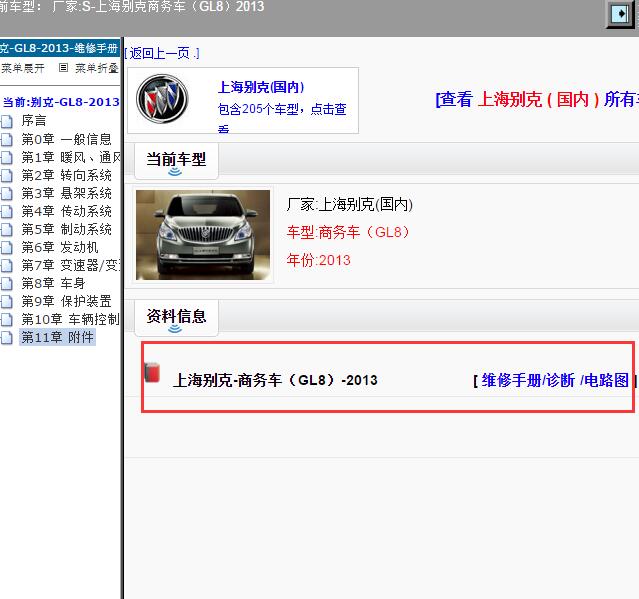Open 第0章 一般信息 chapter
This screenshot has width=639, height=599.
pos(66,139)
